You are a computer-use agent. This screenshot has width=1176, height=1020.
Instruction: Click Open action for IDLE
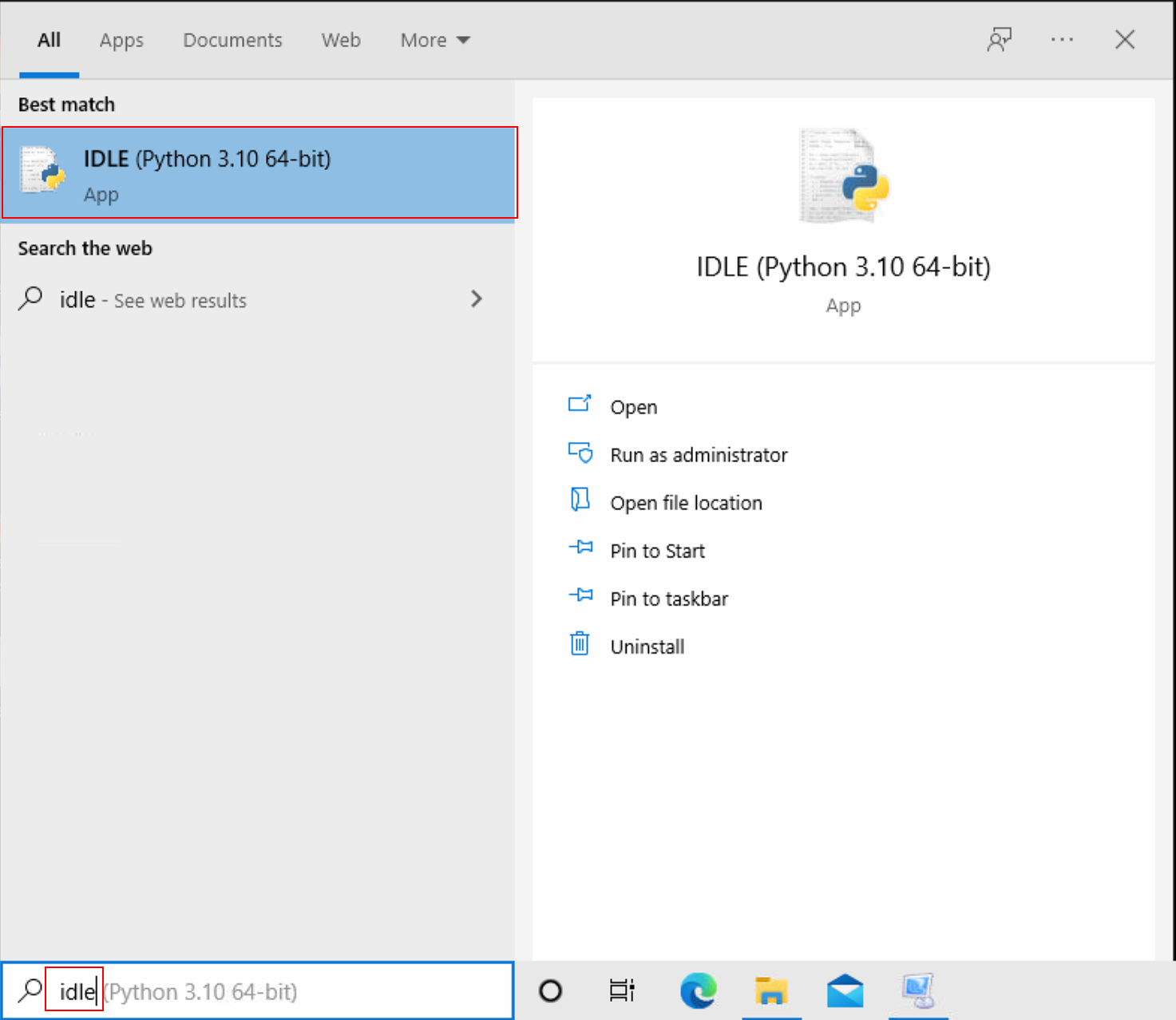634,407
